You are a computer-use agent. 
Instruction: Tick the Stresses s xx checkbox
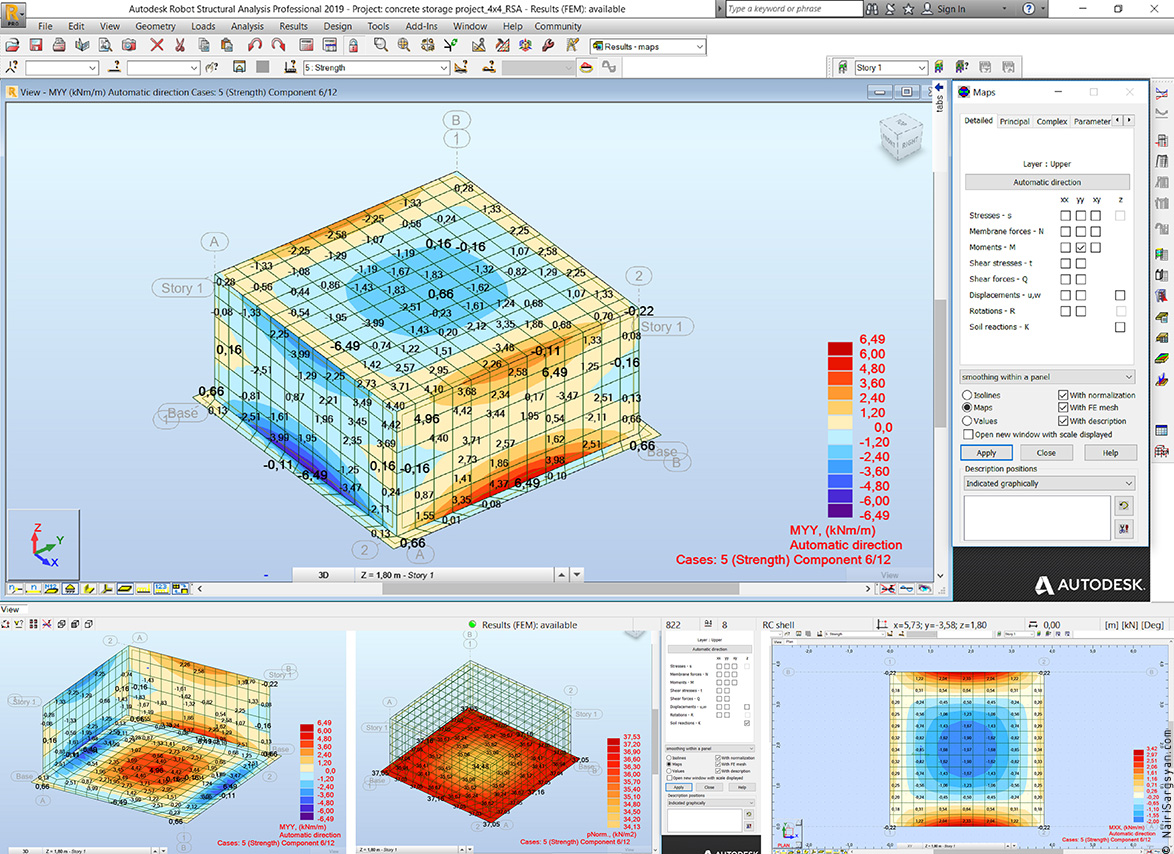click(x=1065, y=216)
